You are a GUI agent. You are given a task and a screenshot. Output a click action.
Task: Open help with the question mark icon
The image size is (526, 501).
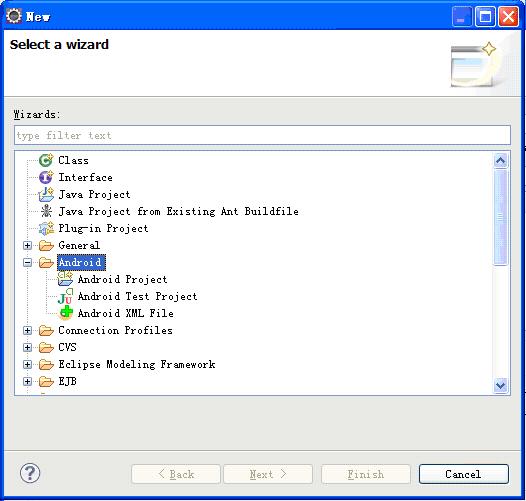tap(30, 473)
